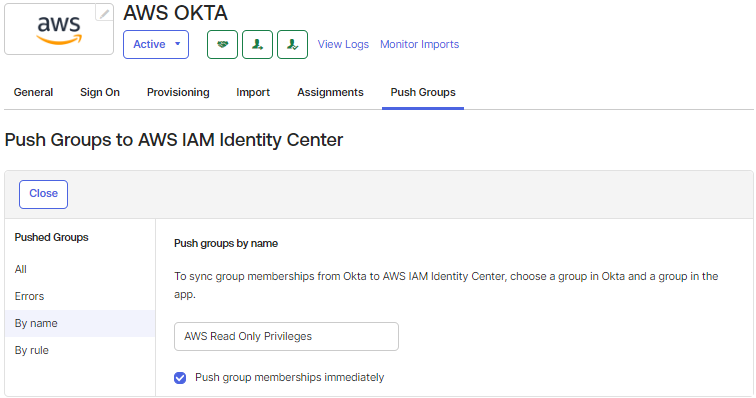The height and width of the screenshot is (398, 756).
Task: Open the View Logs link
Action: [x=343, y=44]
